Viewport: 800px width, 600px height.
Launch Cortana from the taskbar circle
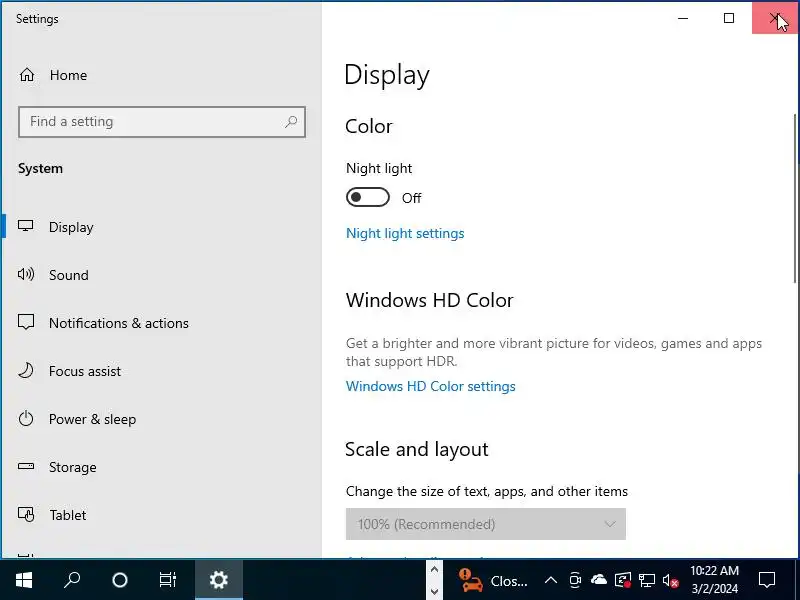[x=120, y=580]
